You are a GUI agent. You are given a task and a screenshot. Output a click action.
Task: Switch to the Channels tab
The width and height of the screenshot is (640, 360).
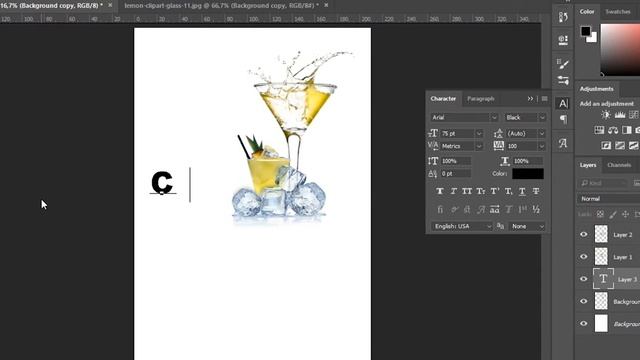pos(619,165)
